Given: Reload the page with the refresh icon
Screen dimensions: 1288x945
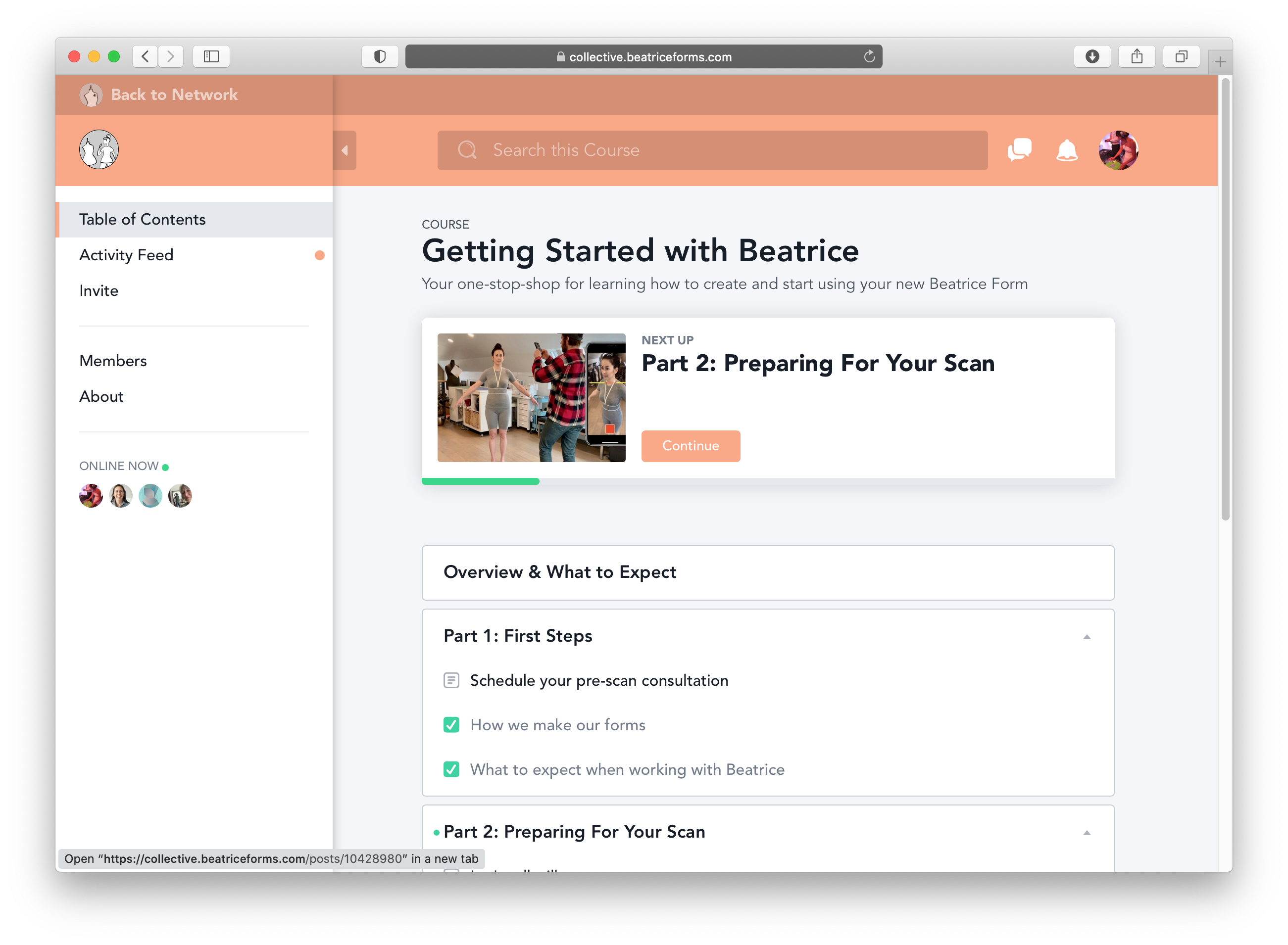Looking at the screenshot, I should tap(869, 56).
